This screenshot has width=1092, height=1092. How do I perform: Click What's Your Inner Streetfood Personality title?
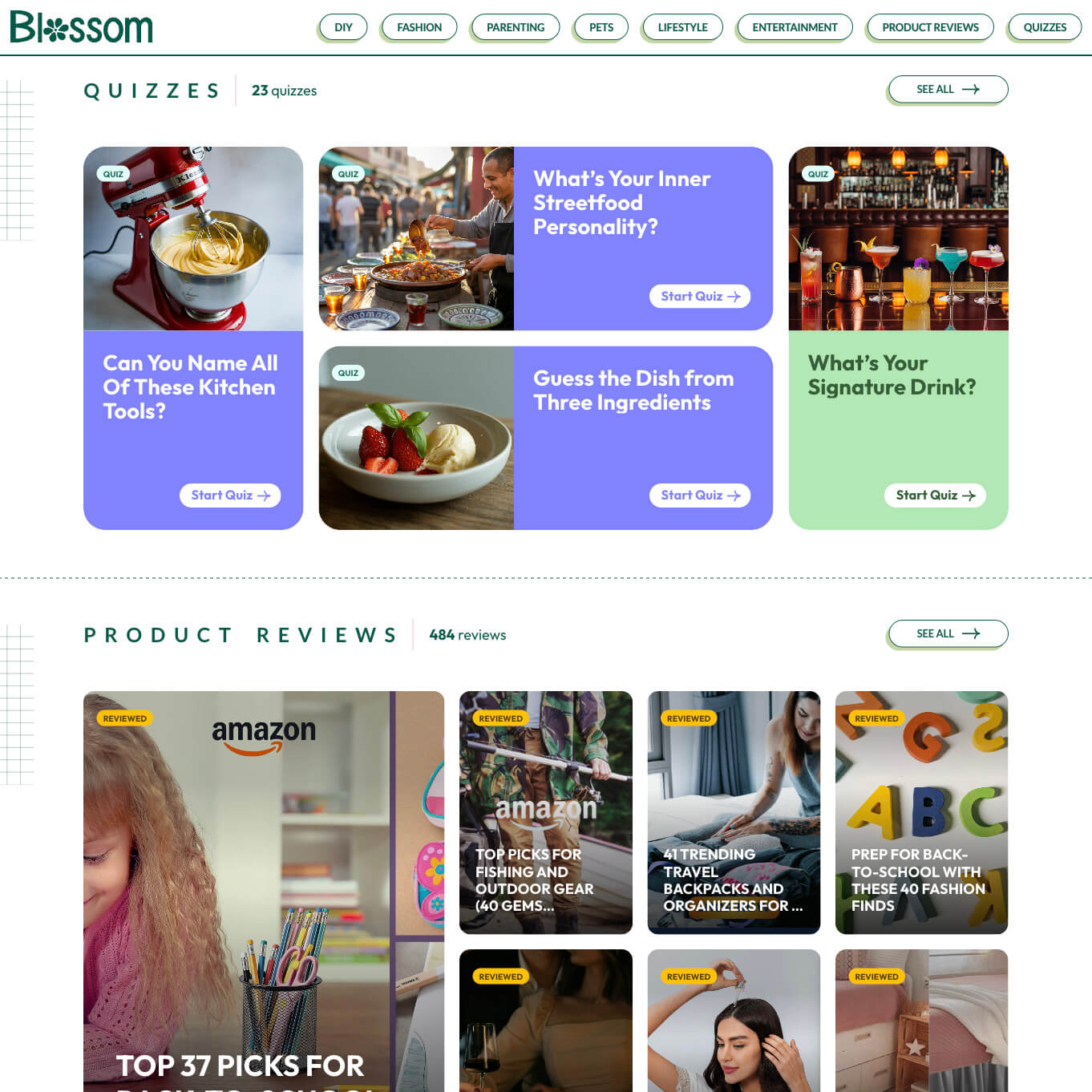(621, 203)
